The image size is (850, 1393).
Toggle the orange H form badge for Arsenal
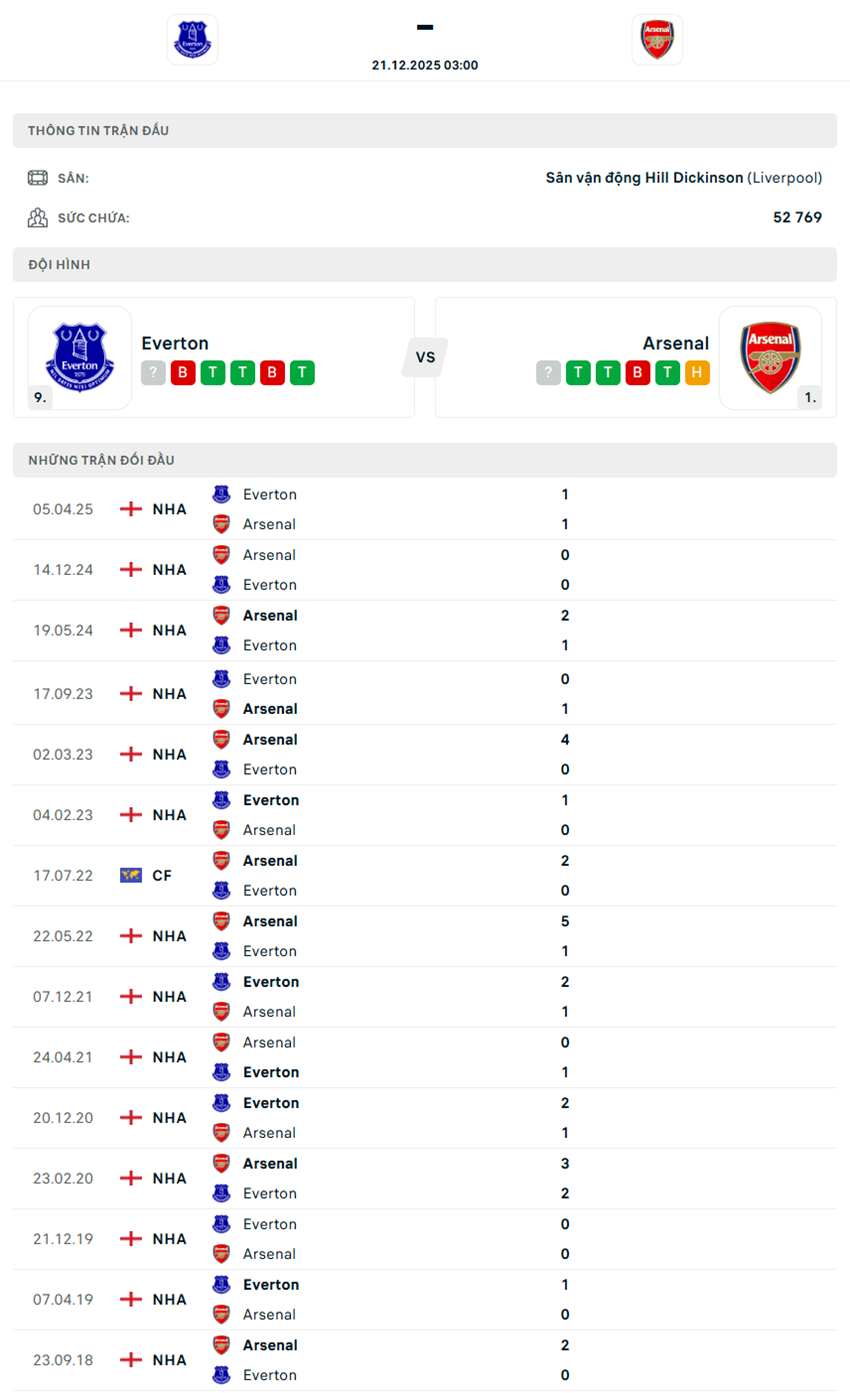(697, 372)
